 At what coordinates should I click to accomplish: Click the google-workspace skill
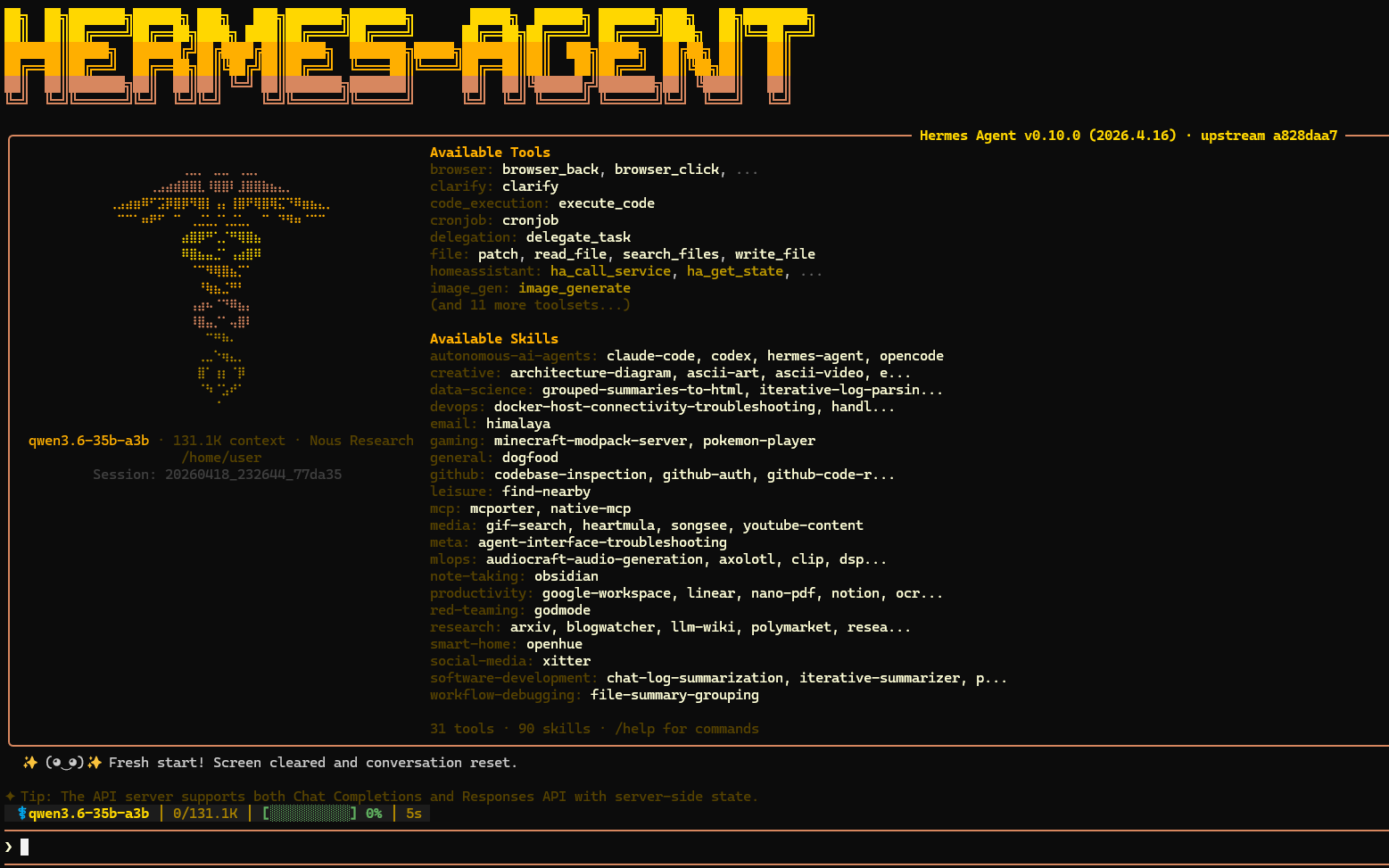pyautogui.click(x=607, y=593)
